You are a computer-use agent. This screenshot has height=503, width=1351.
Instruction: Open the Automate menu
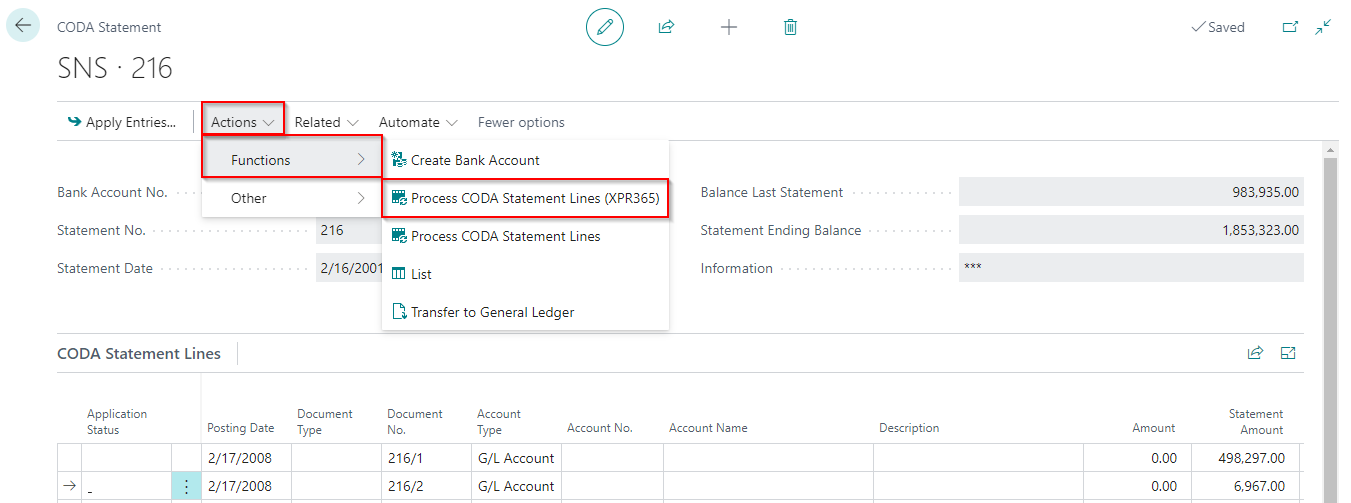pos(418,122)
